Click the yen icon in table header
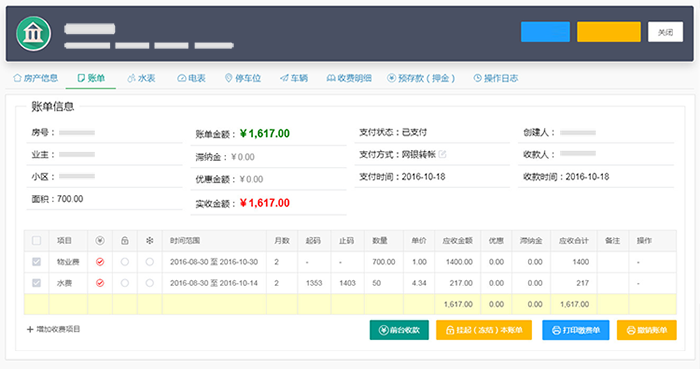 (100, 240)
